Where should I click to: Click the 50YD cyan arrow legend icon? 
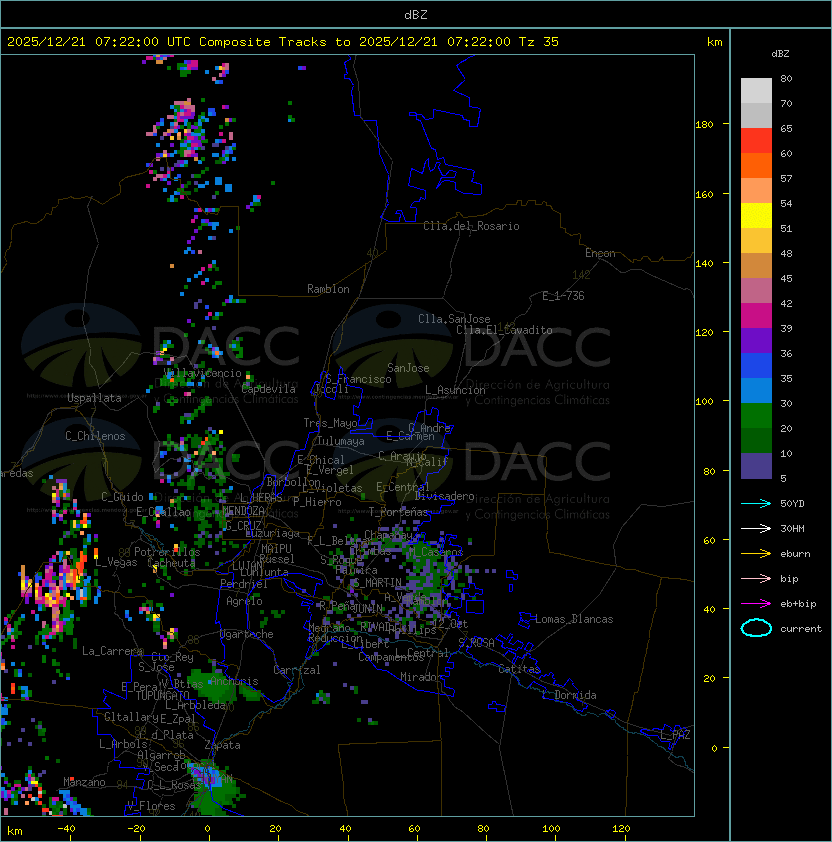(756, 504)
